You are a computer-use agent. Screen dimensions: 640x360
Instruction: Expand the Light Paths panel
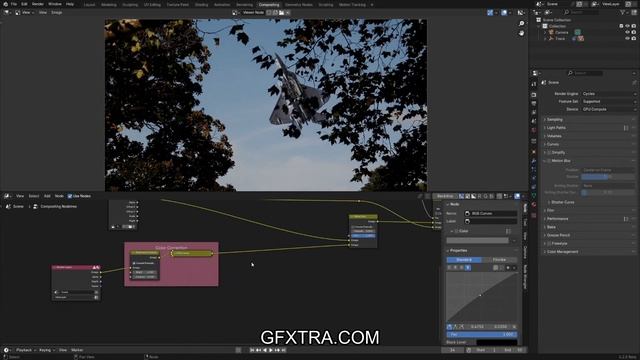[556, 128]
